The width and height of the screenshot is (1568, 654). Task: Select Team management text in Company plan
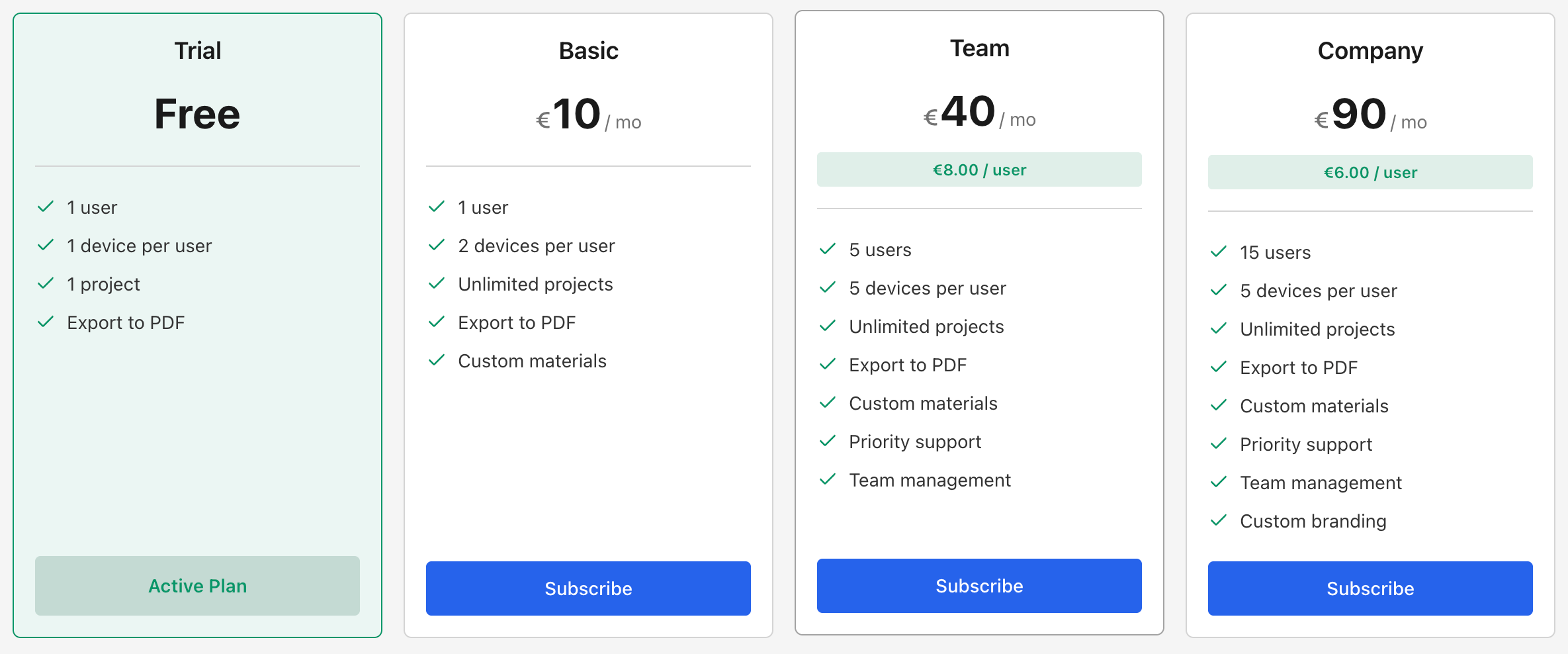coord(1321,483)
